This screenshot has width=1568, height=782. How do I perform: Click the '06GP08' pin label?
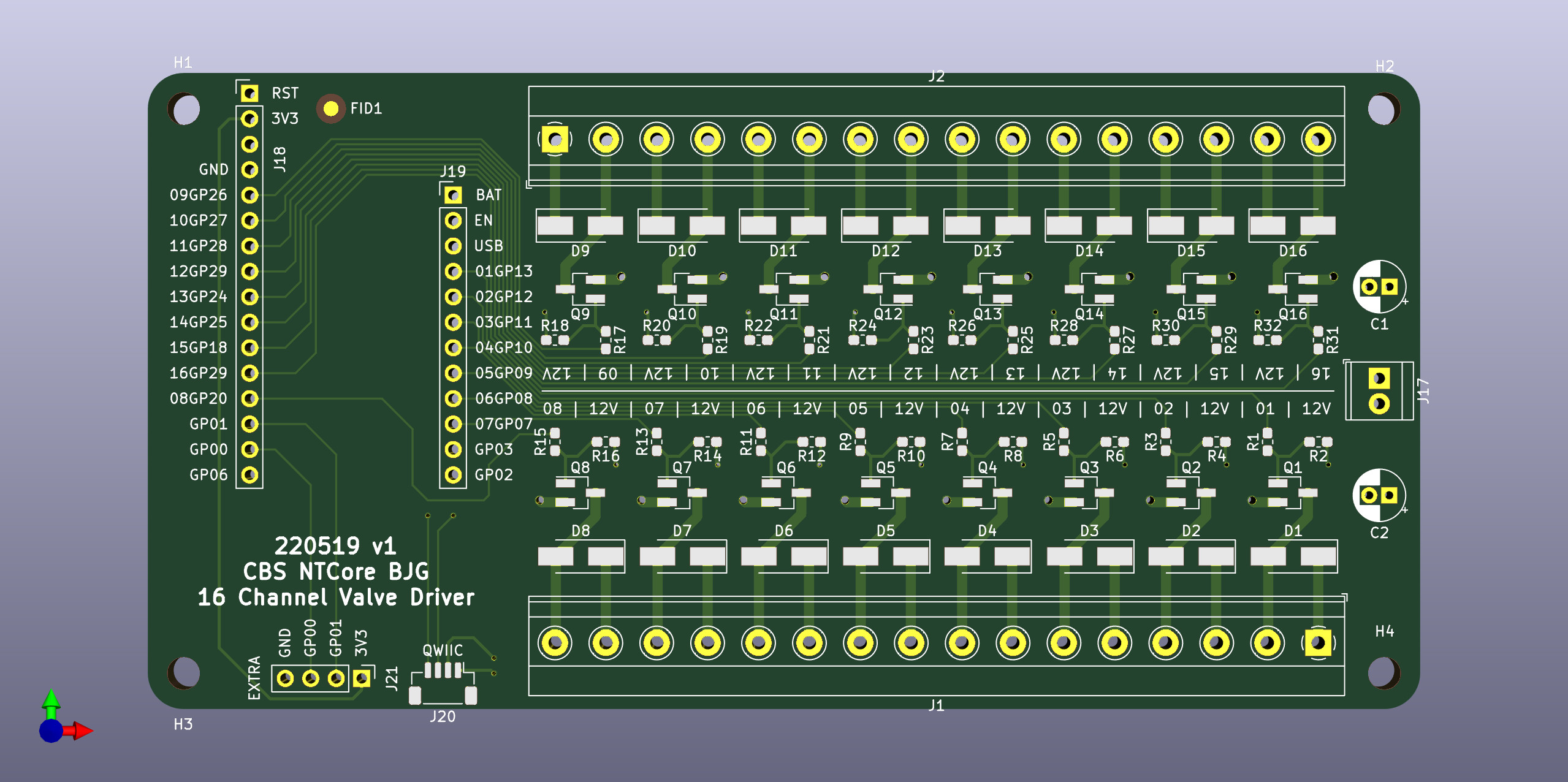click(x=504, y=398)
